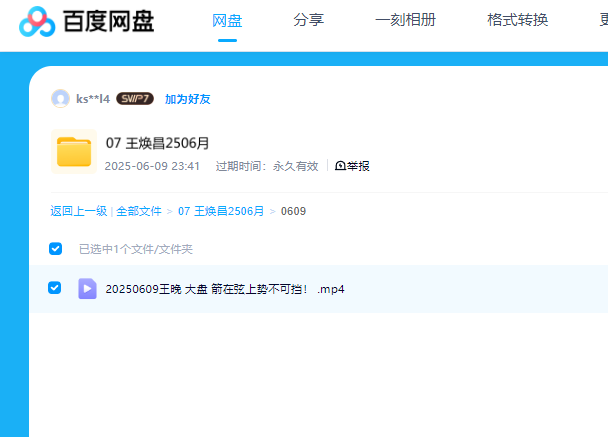Click 返回上一级 to go back

click(78, 211)
